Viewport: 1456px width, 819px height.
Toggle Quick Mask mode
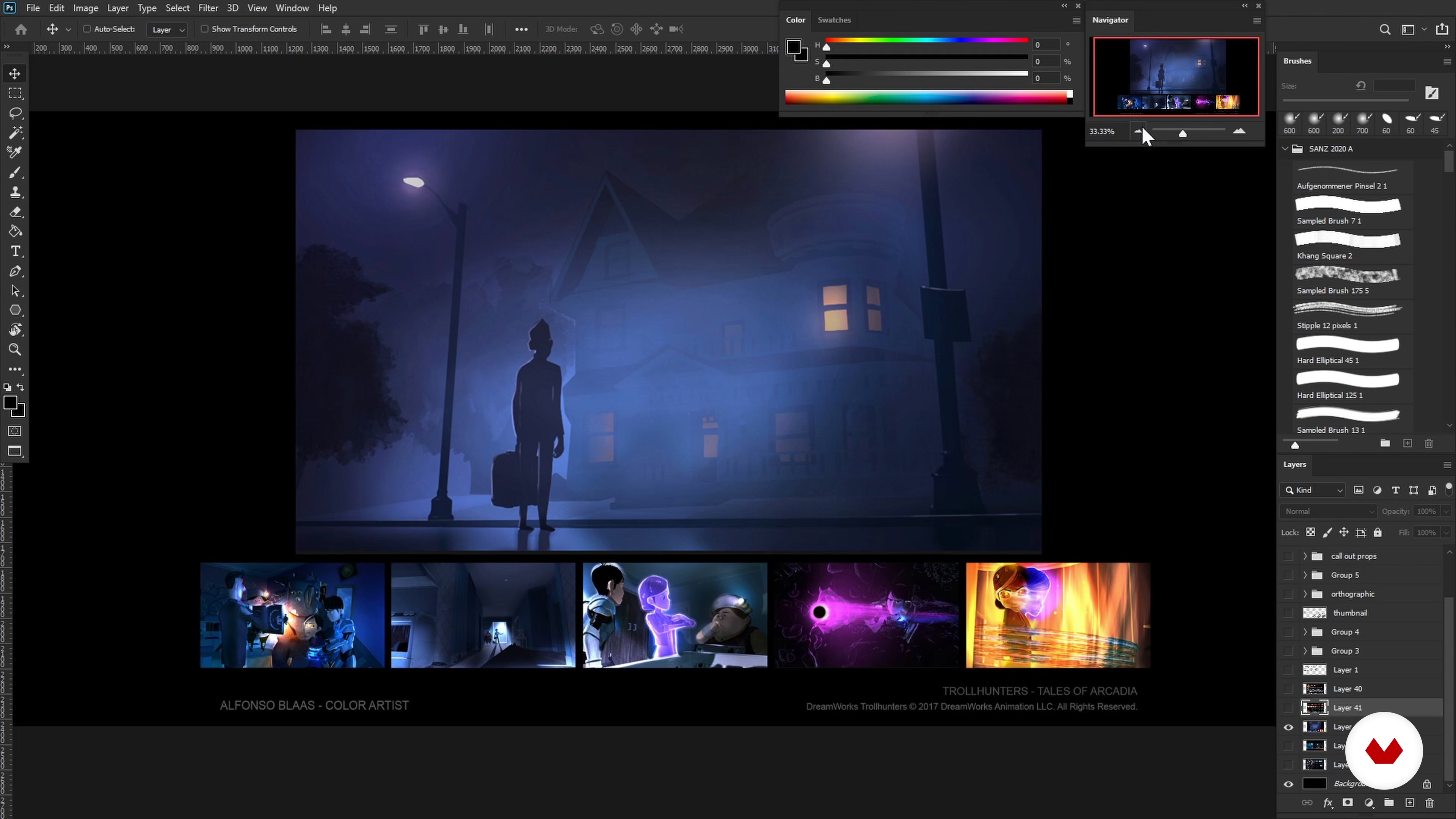click(15, 431)
